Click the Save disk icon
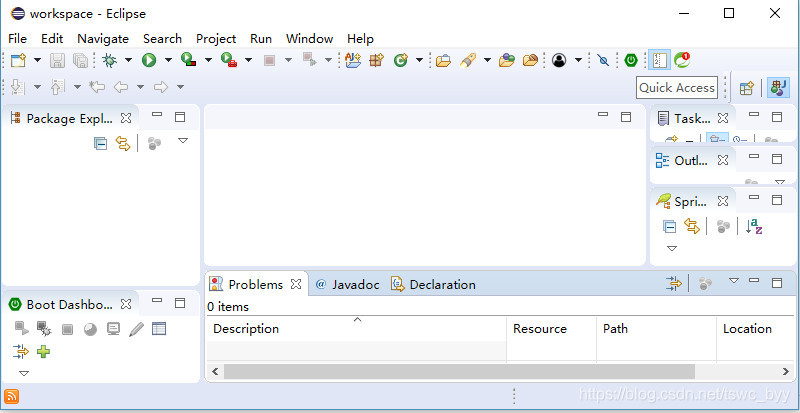 (x=57, y=60)
